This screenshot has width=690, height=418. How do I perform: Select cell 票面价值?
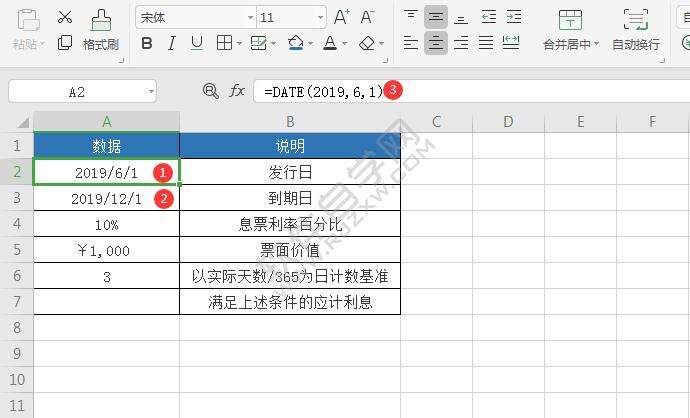(290, 250)
